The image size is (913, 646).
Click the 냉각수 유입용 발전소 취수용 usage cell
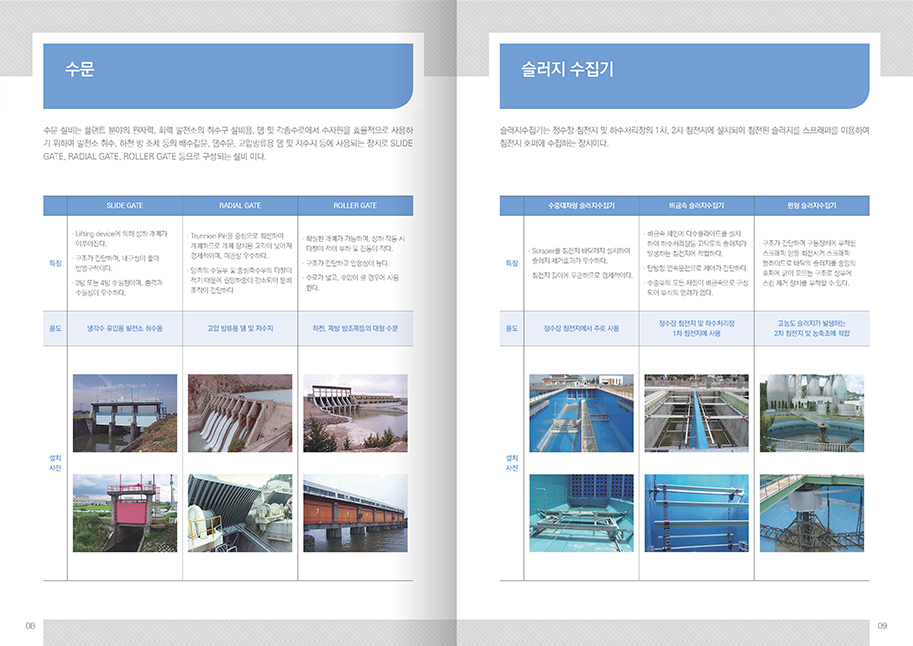125,328
